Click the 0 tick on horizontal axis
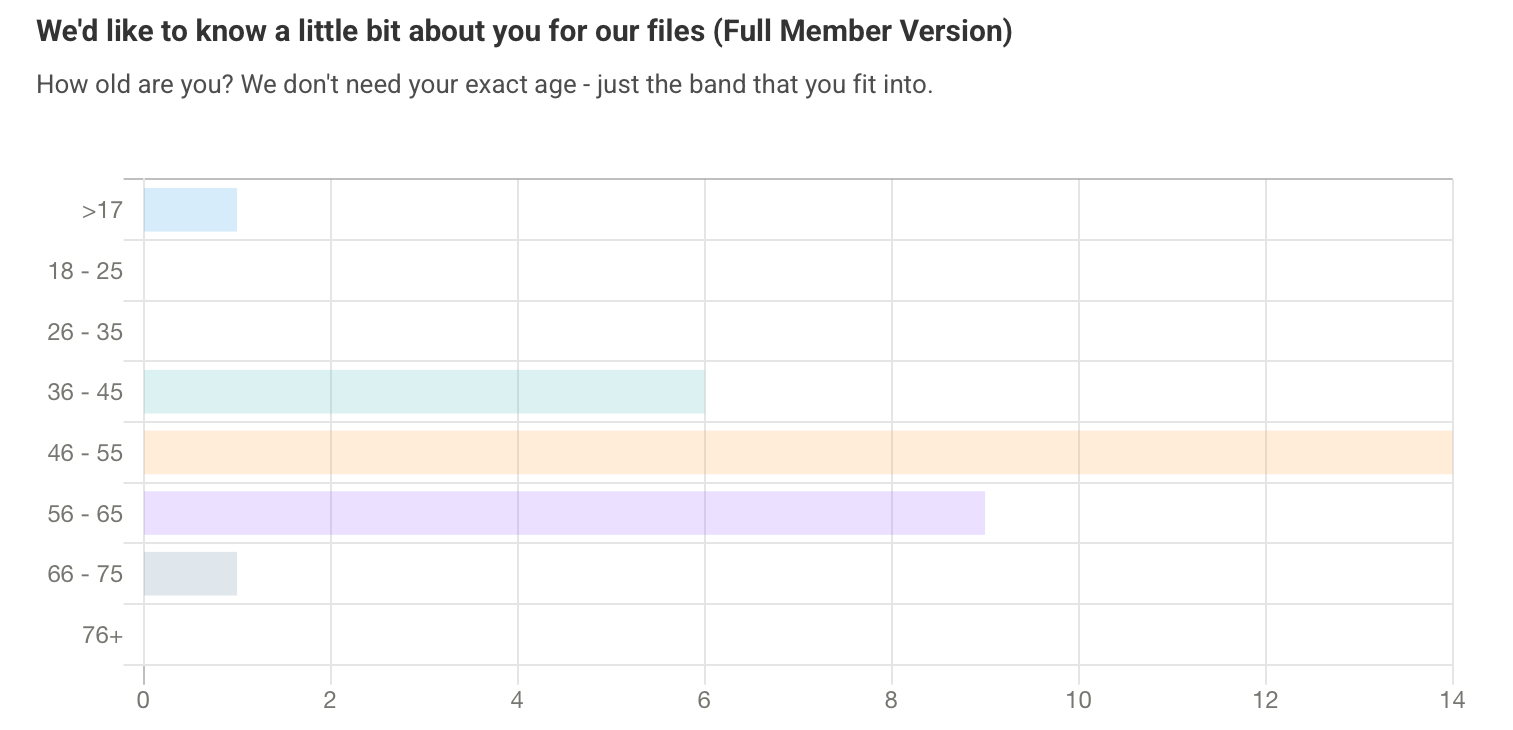Screen dimensions: 1513x730 tap(144, 700)
